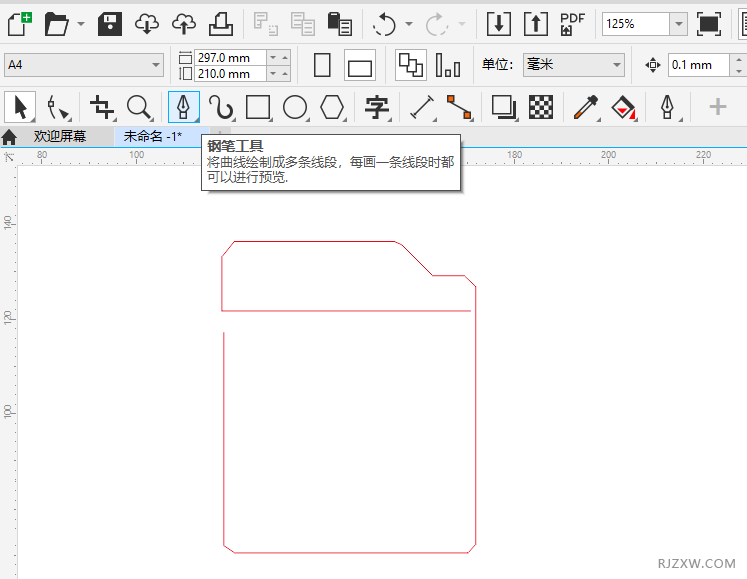Image resolution: width=747 pixels, height=579 pixels.
Task: Select the Rectangle tool
Action: click(258, 107)
